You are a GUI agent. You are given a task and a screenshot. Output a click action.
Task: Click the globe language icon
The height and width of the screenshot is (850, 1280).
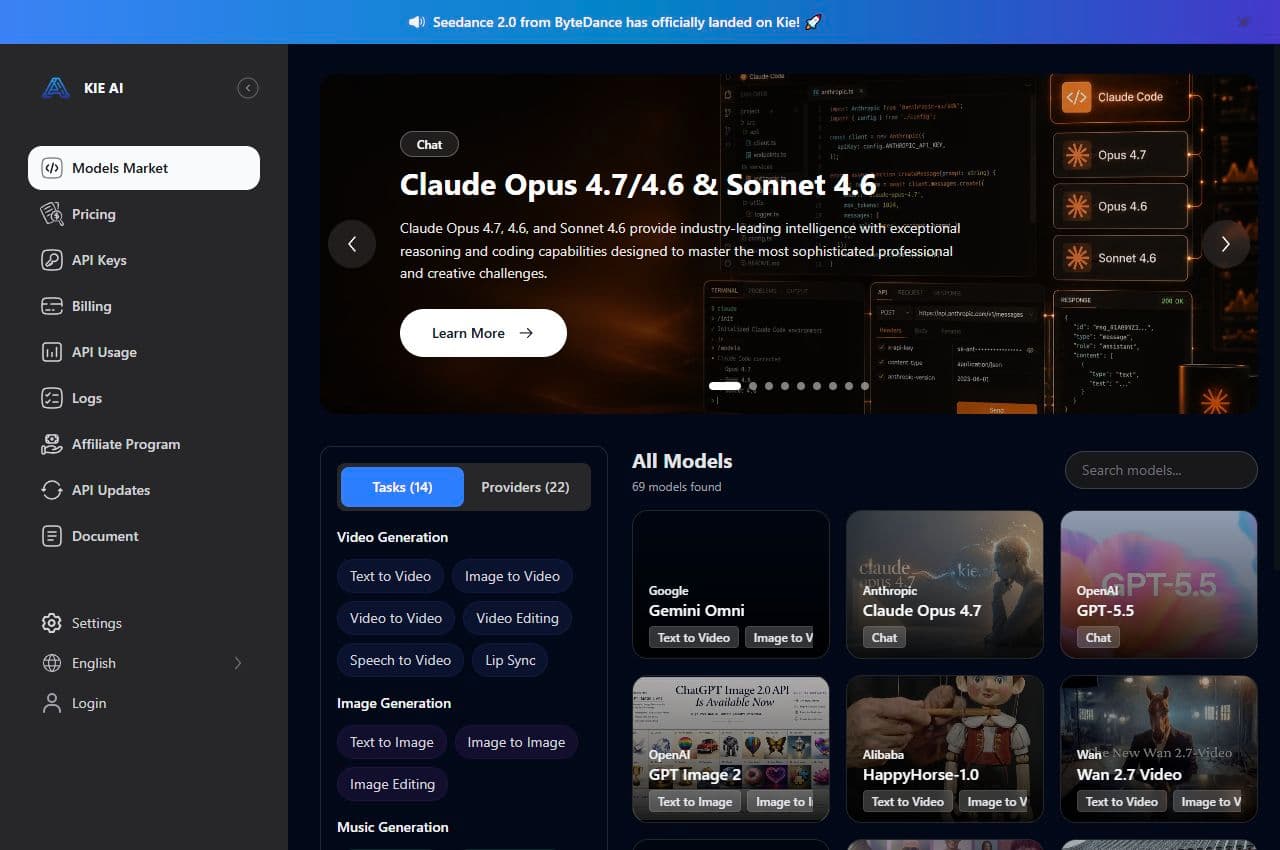pyautogui.click(x=51, y=663)
